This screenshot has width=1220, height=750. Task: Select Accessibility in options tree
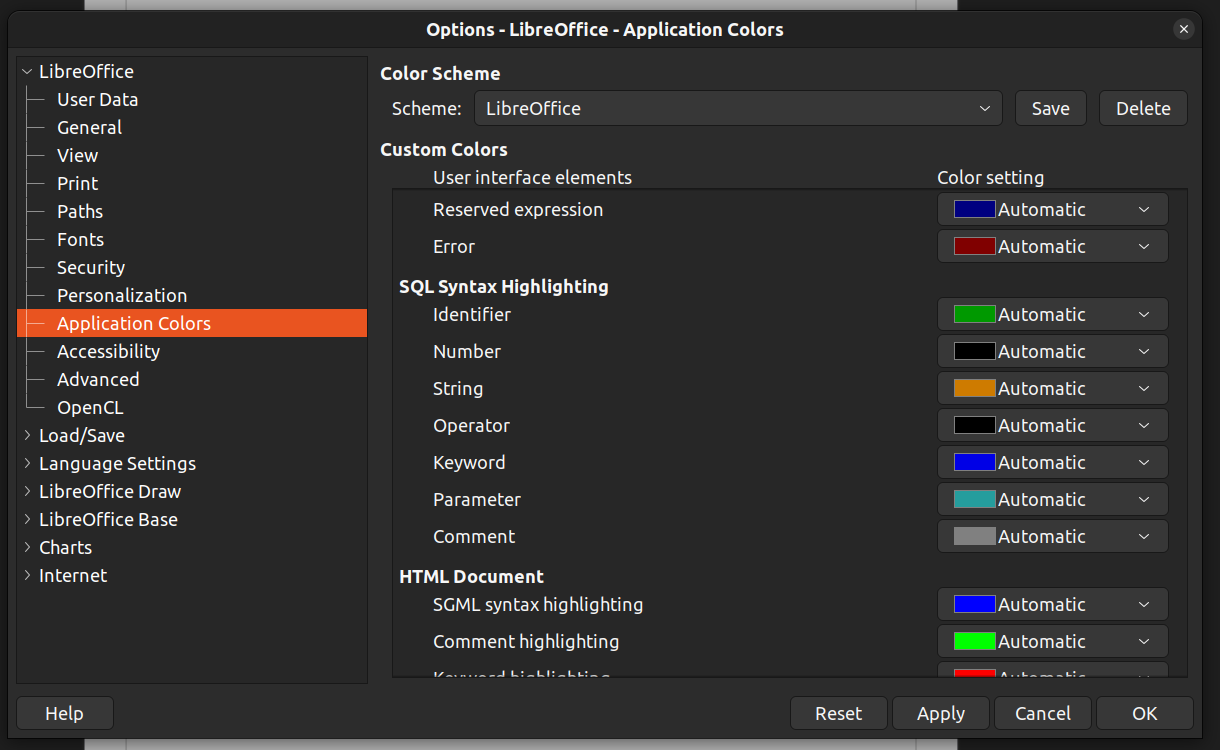(x=108, y=352)
